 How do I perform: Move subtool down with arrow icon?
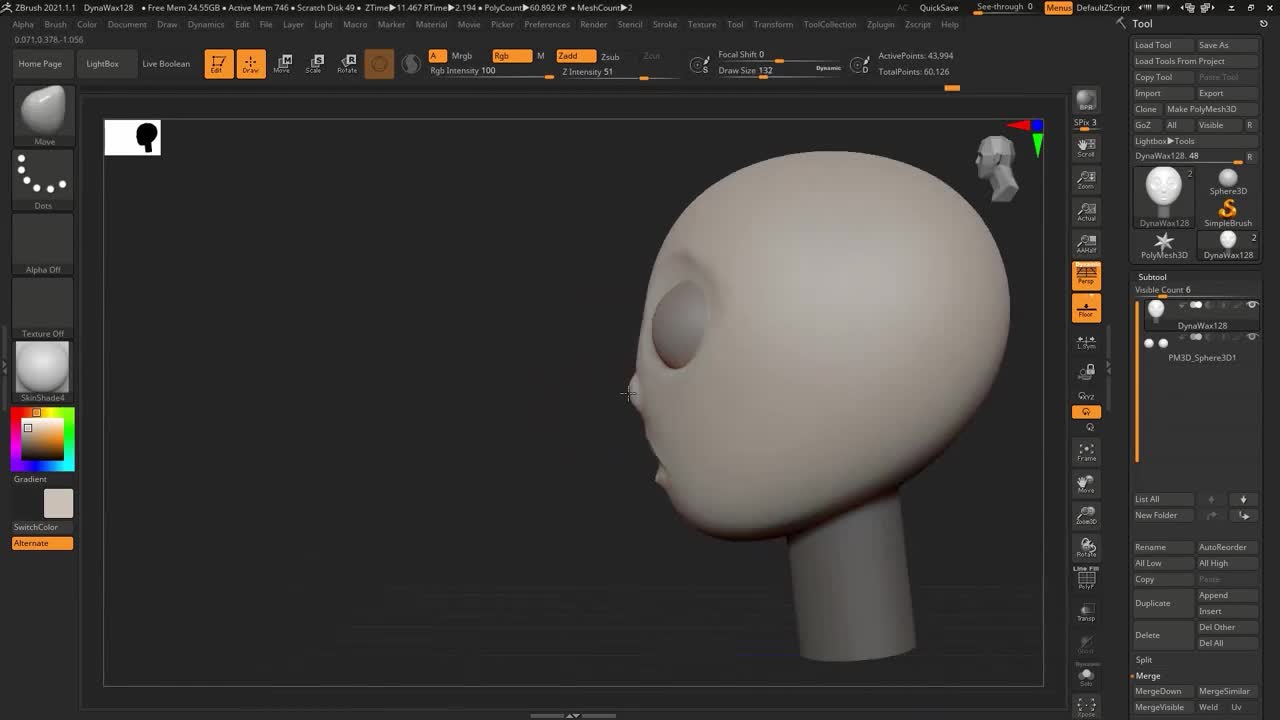1244,499
